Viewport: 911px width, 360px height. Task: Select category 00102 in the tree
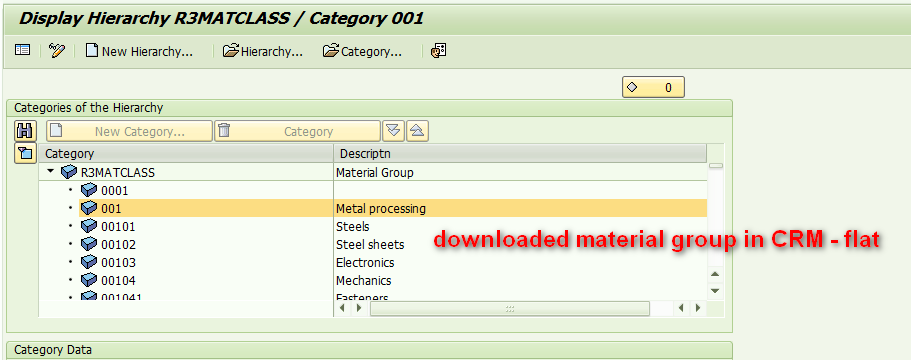(x=118, y=244)
